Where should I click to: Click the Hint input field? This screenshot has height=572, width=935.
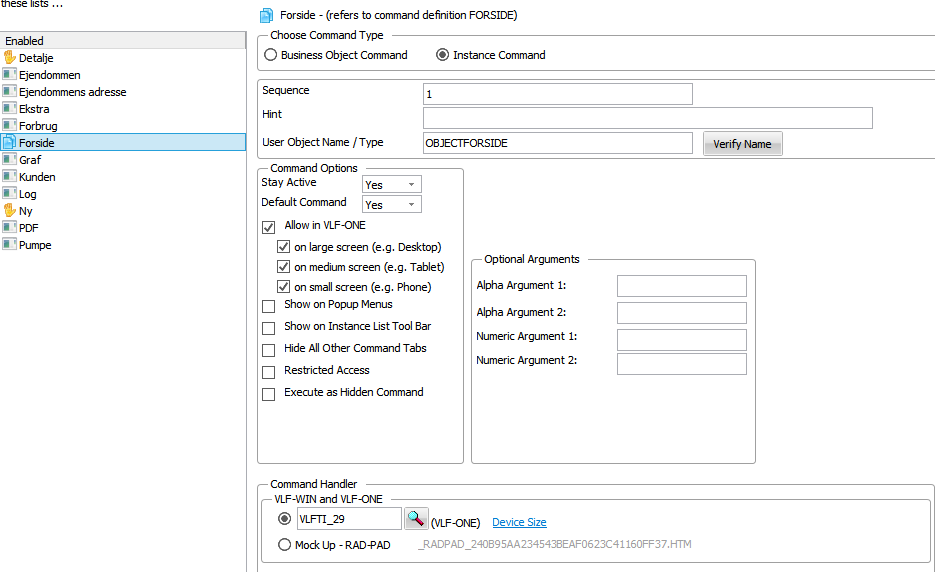click(648, 118)
